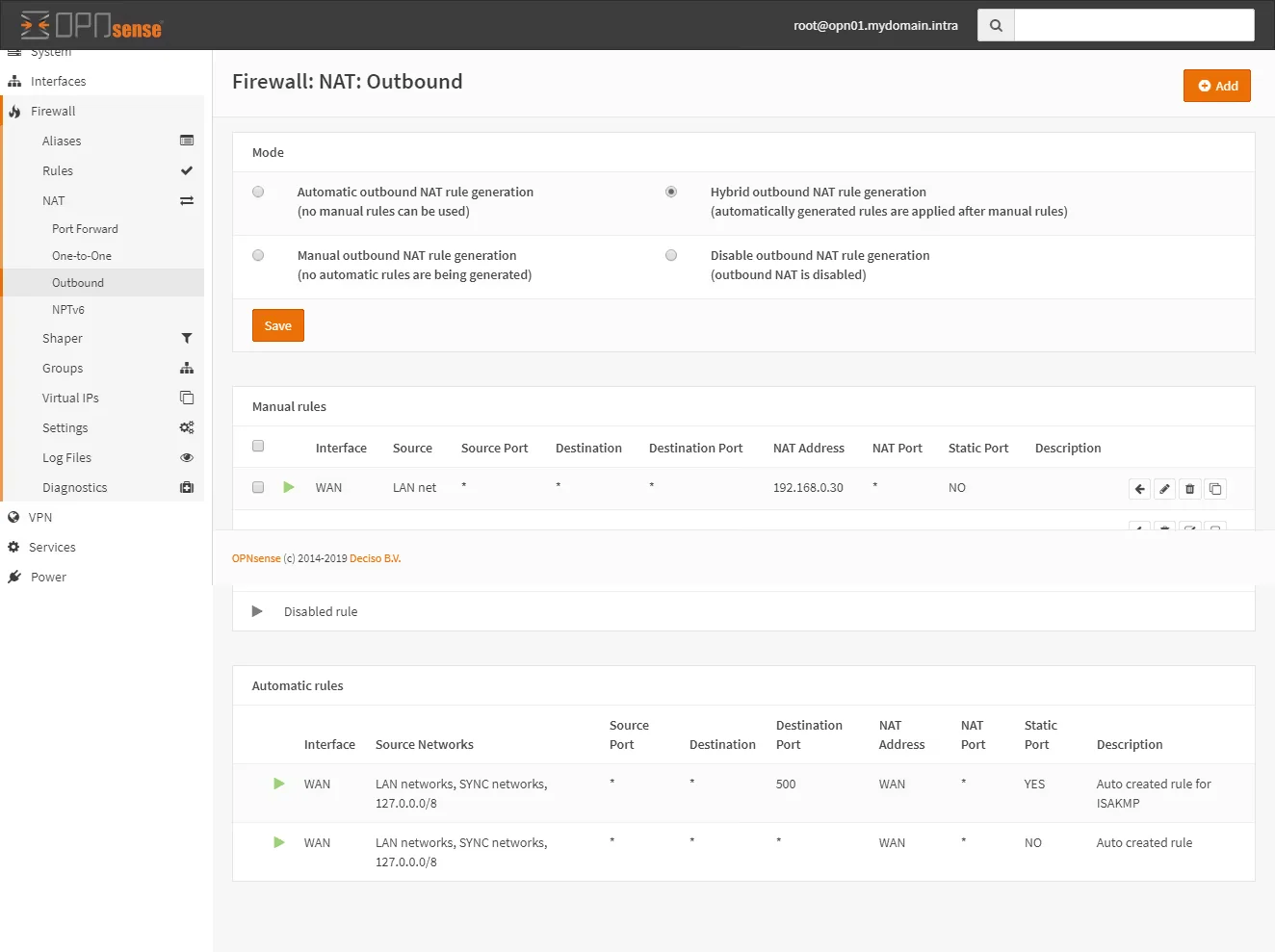
Task: Click the Add button
Action: pos(1216,86)
